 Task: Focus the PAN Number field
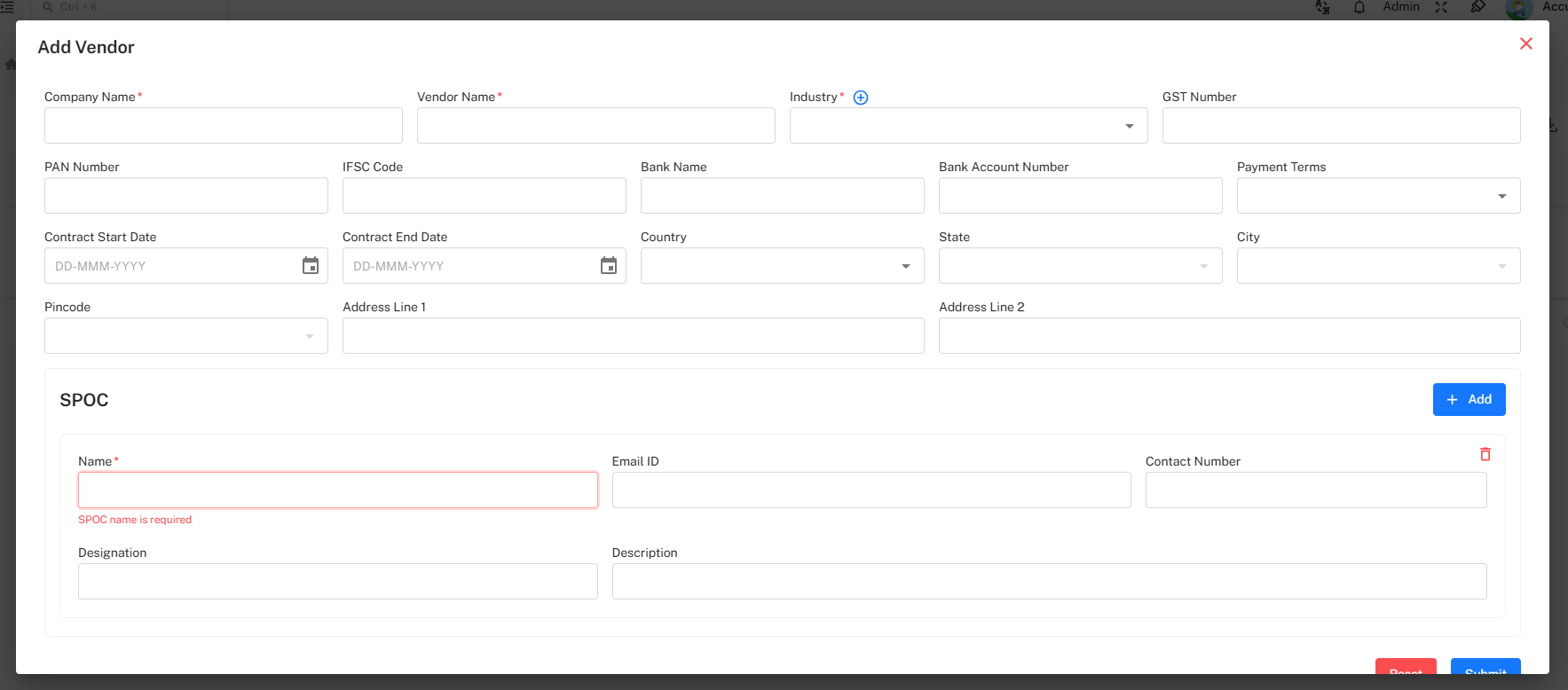tap(185, 196)
